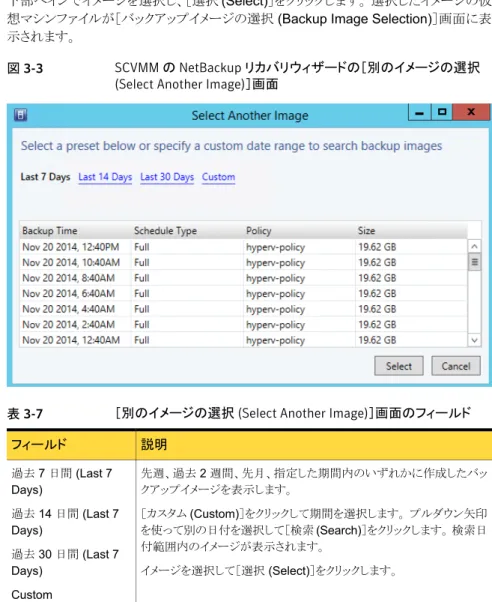The width and height of the screenshot is (492, 602).
Task: Open the Custom date range option
Action: pyautogui.click(x=219, y=177)
